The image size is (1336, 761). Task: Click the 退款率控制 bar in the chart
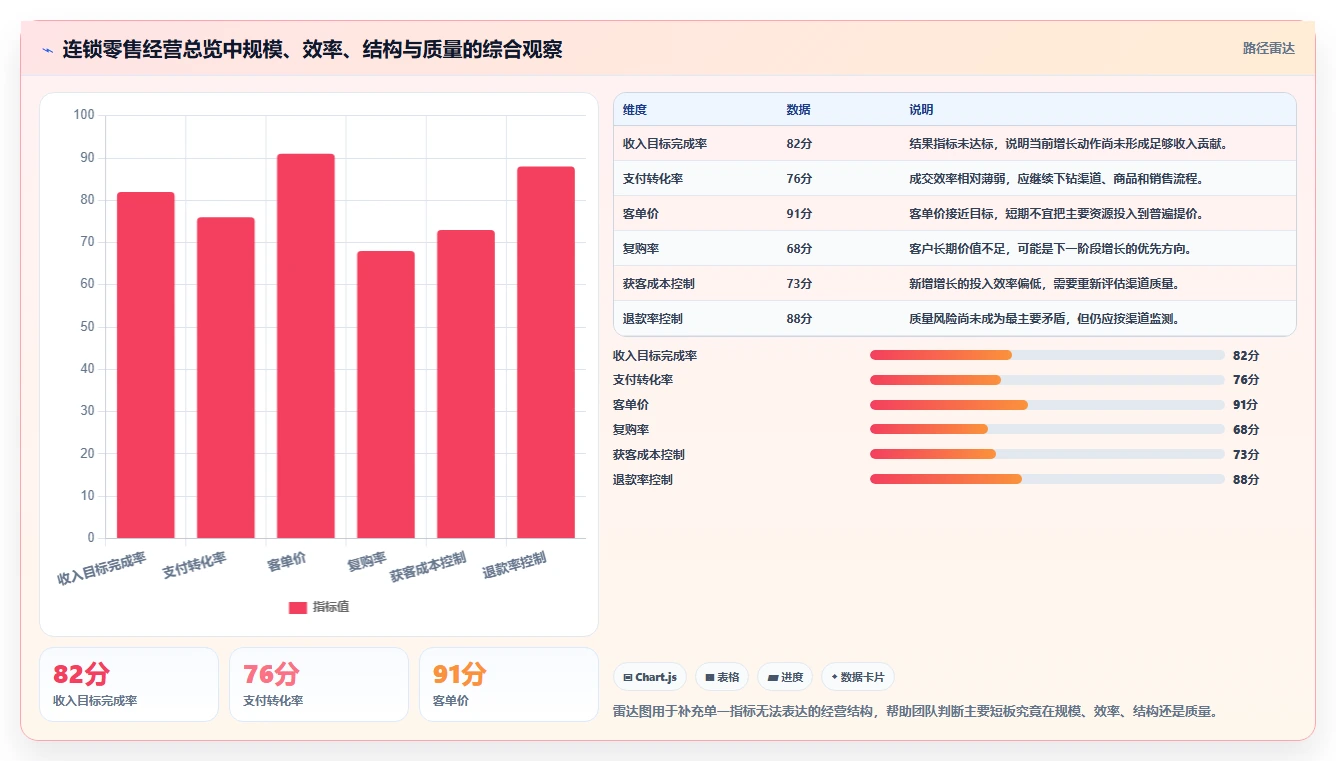[546, 352]
